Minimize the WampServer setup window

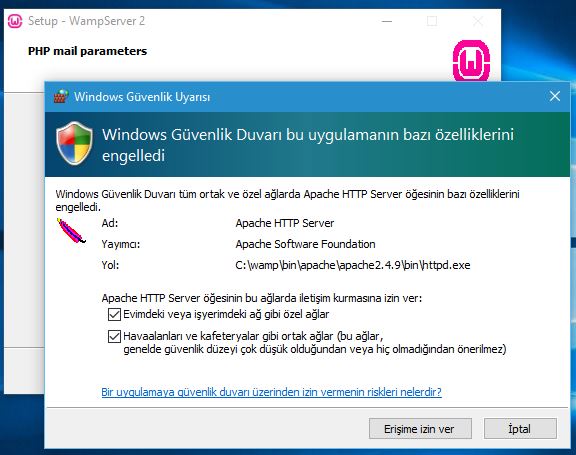pyautogui.click(x=387, y=21)
